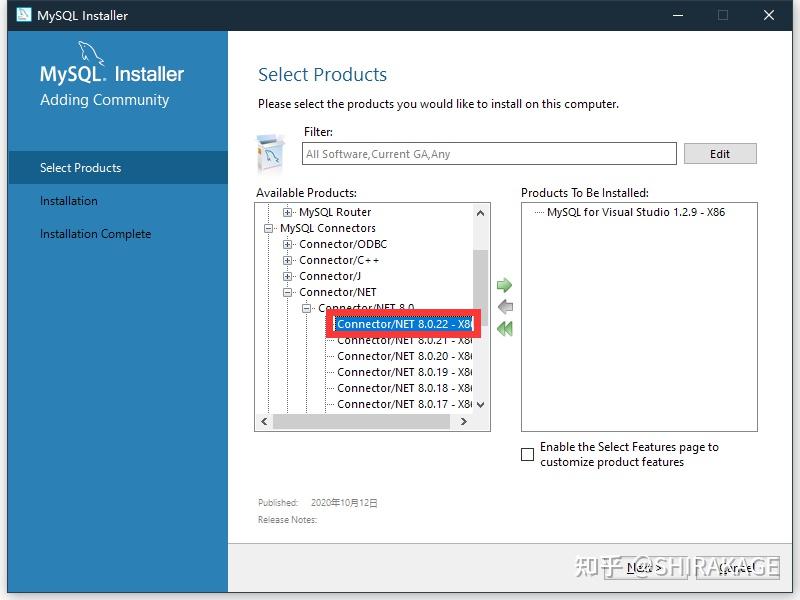Open the Installation Complete step
Viewport: 800px width, 600px height.
tap(95, 234)
